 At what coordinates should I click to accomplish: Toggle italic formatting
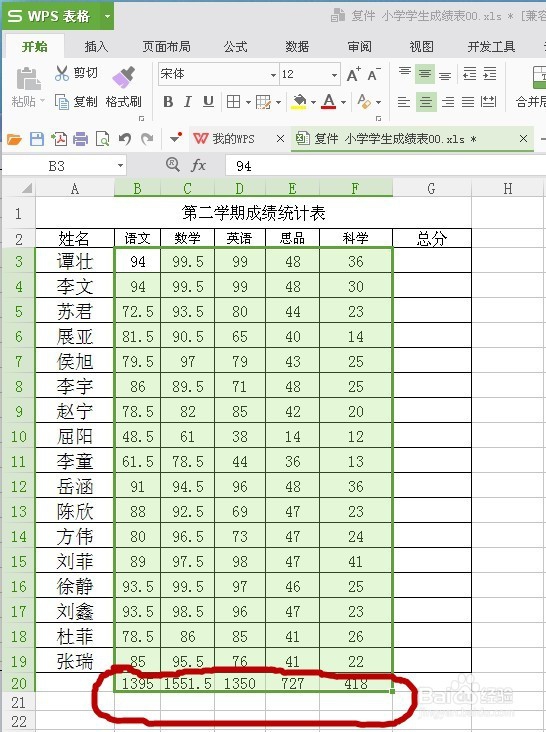pos(188,102)
